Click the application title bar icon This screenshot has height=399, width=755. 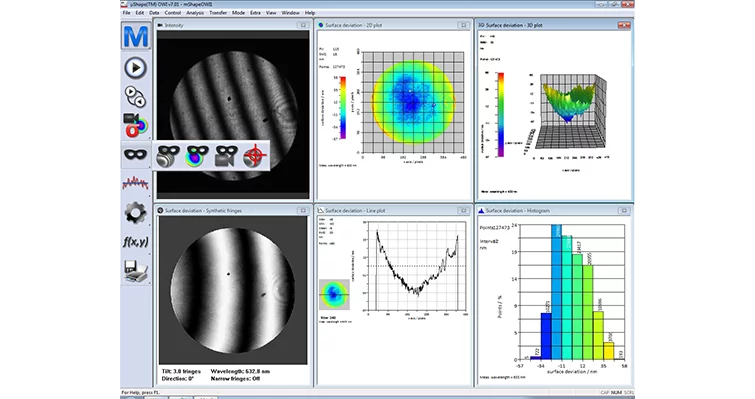click(124, 4)
